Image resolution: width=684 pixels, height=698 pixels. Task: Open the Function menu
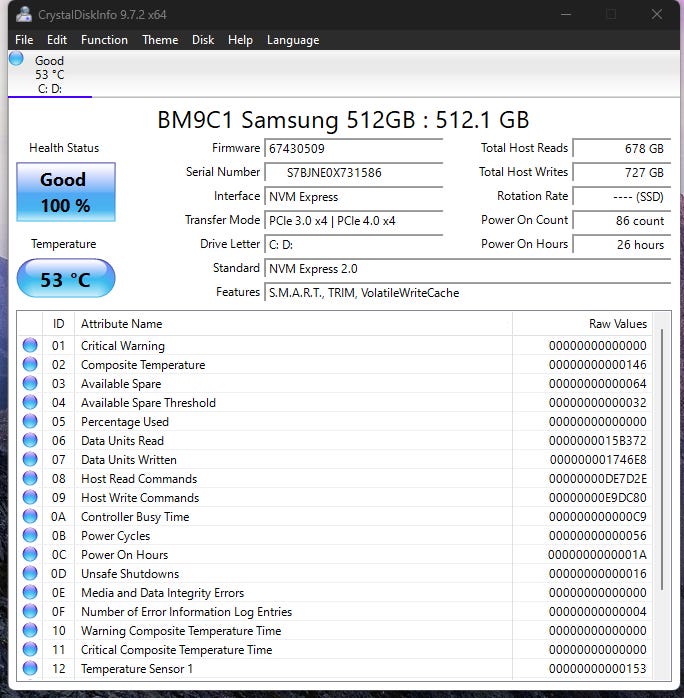tap(104, 40)
